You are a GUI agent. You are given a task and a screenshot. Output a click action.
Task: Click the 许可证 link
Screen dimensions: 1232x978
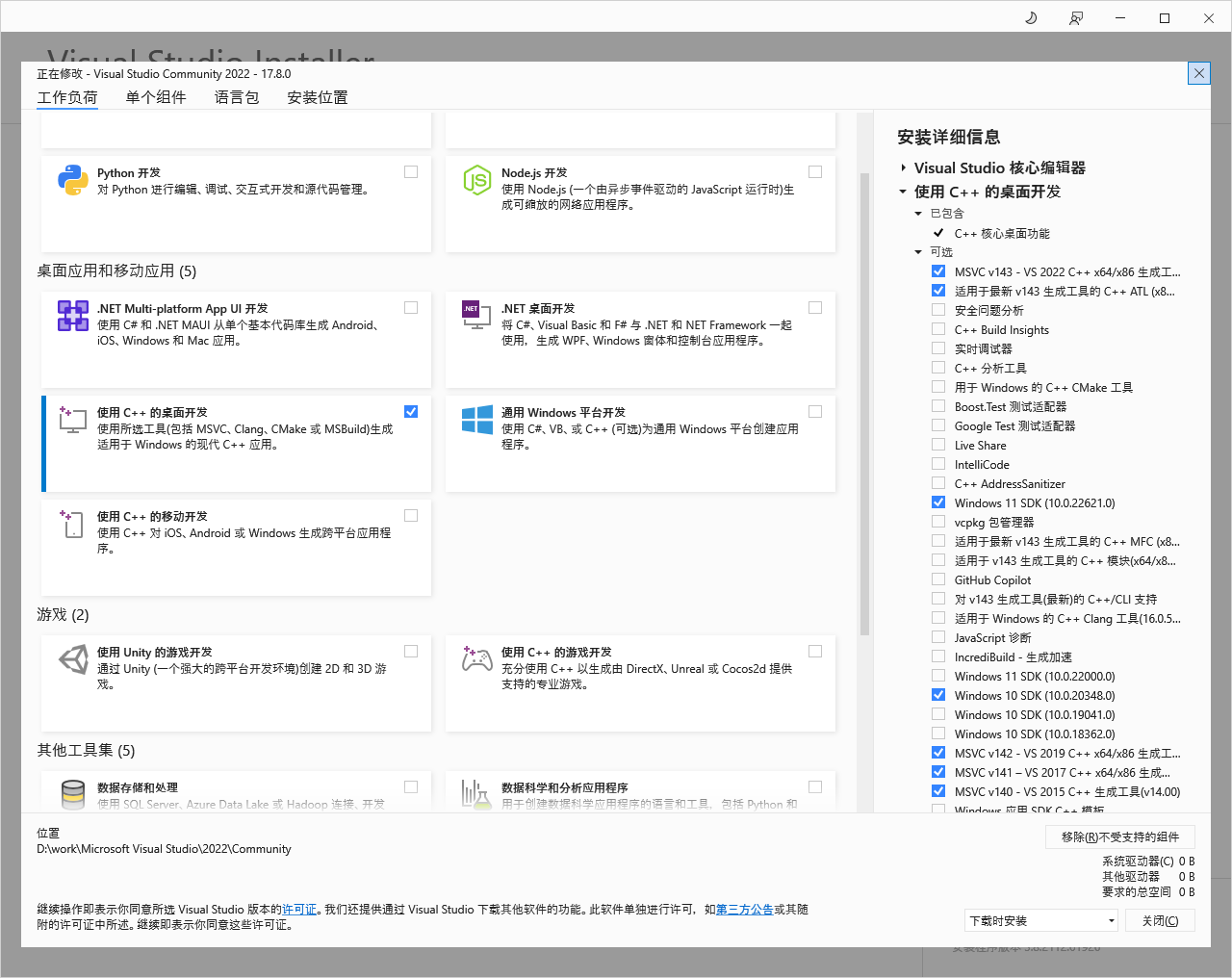[299, 909]
